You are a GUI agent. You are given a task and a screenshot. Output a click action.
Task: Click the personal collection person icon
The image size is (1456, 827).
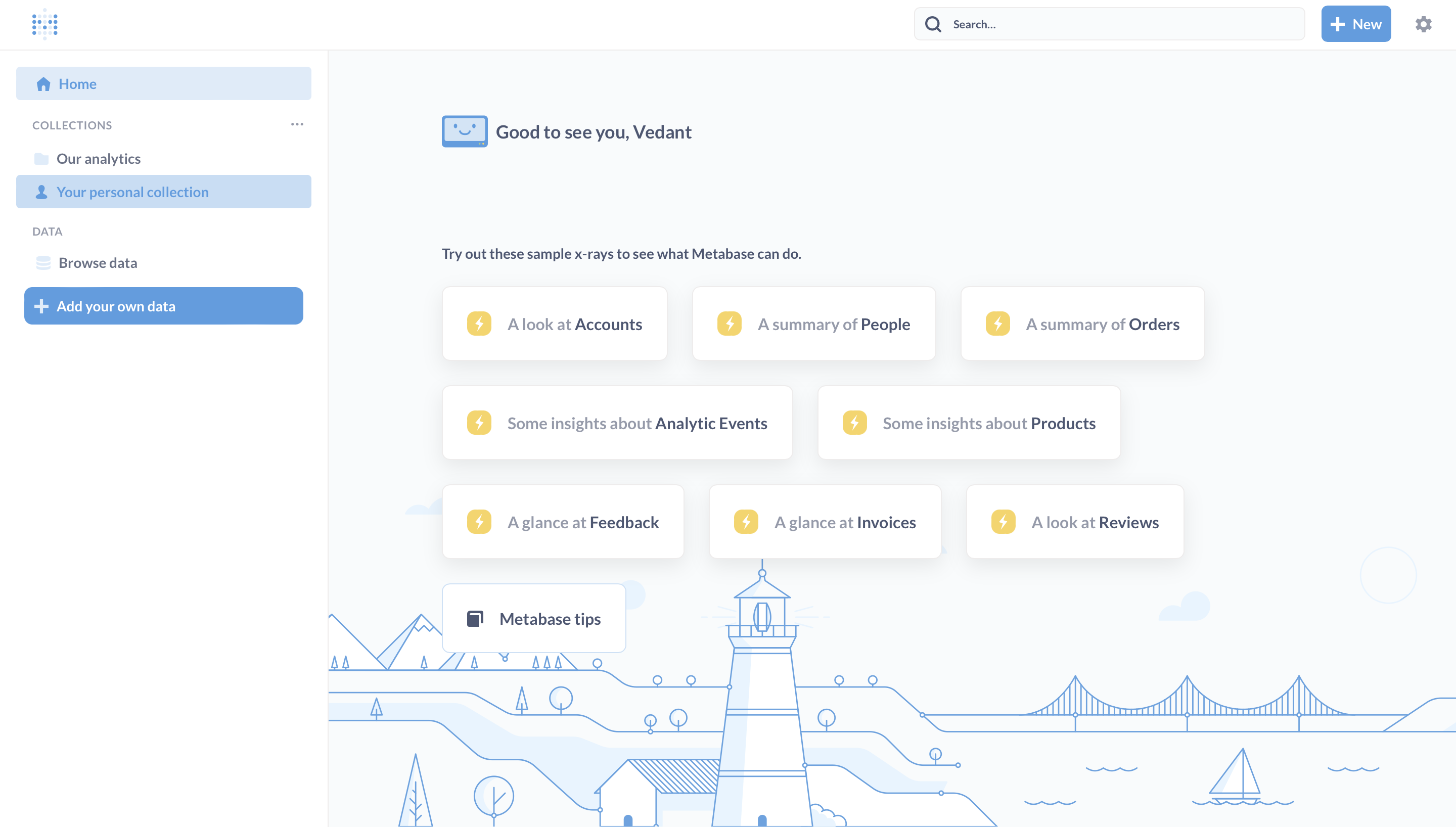[41, 192]
